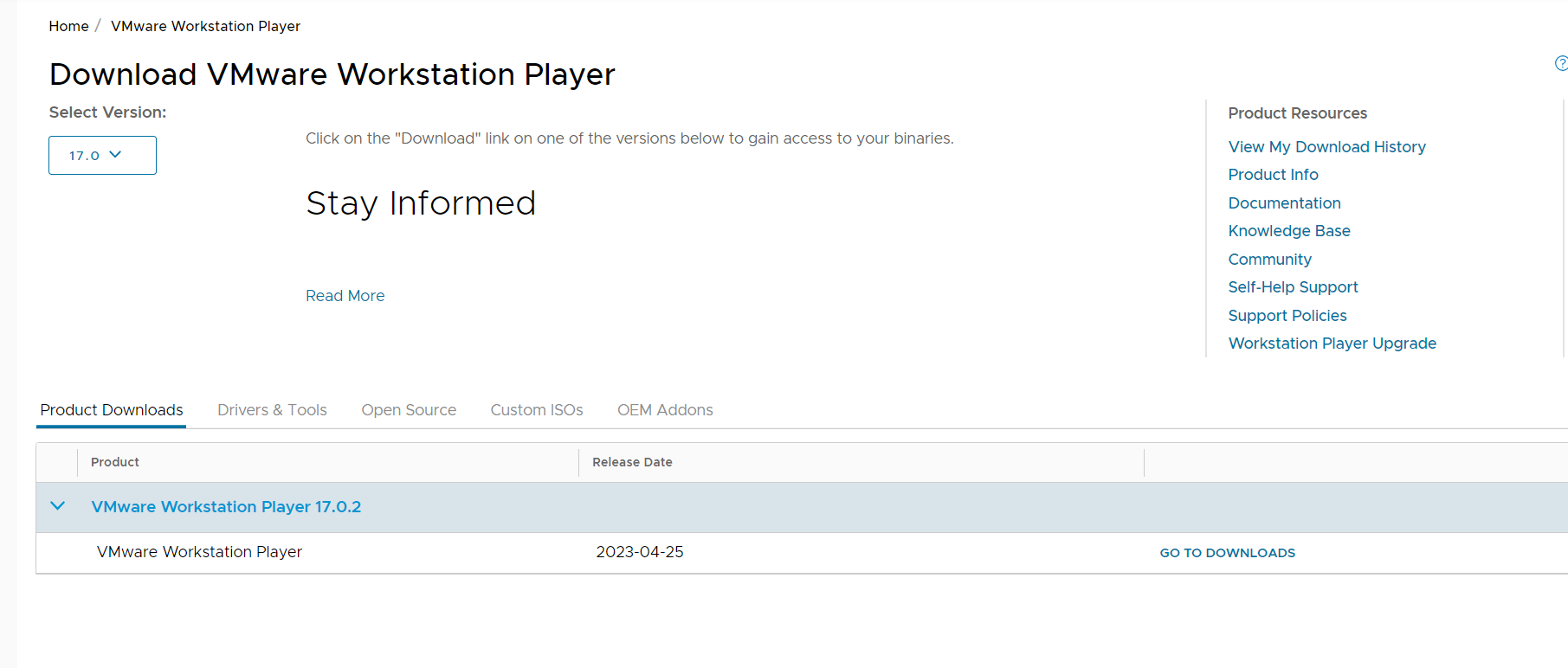
Task: Open the Custom ISOs tab
Action: (x=537, y=410)
